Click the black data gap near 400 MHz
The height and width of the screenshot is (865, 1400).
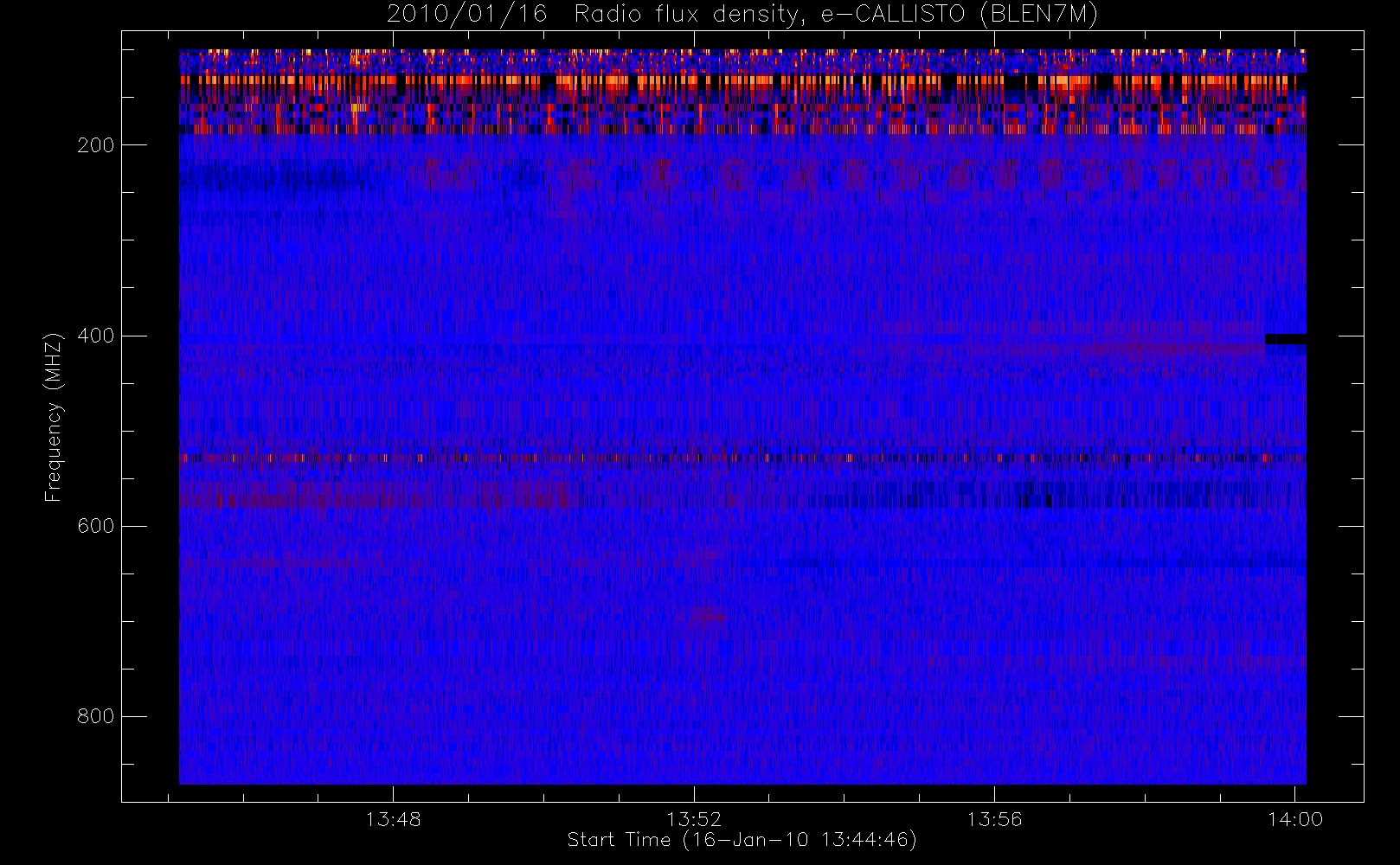click(x=1286, y=339)
